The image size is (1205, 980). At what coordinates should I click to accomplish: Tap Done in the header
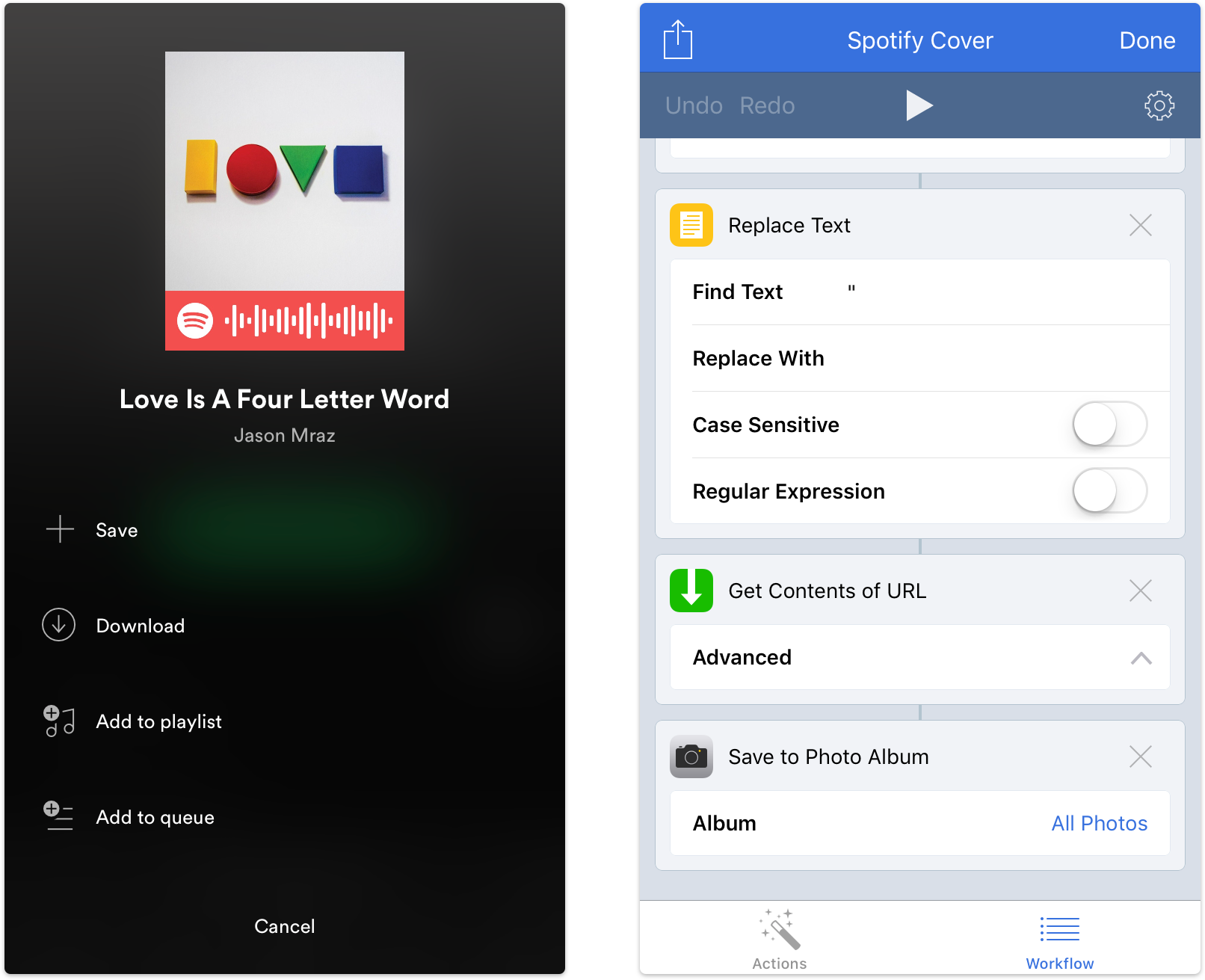[1147, 40]
